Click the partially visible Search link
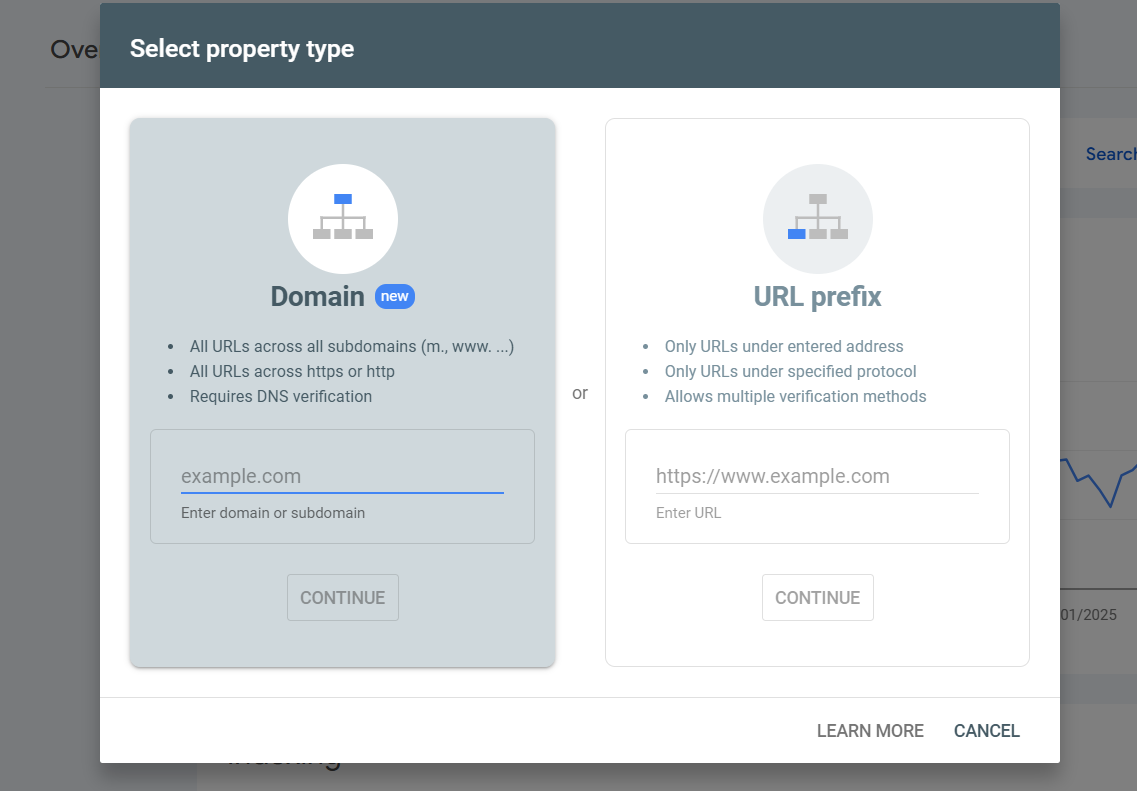Viewport: 1137px width, 791px height. 1110,154
